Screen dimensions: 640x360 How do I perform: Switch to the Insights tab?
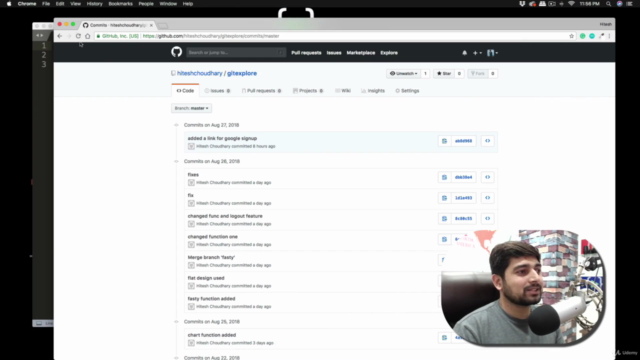pos(373,91)
